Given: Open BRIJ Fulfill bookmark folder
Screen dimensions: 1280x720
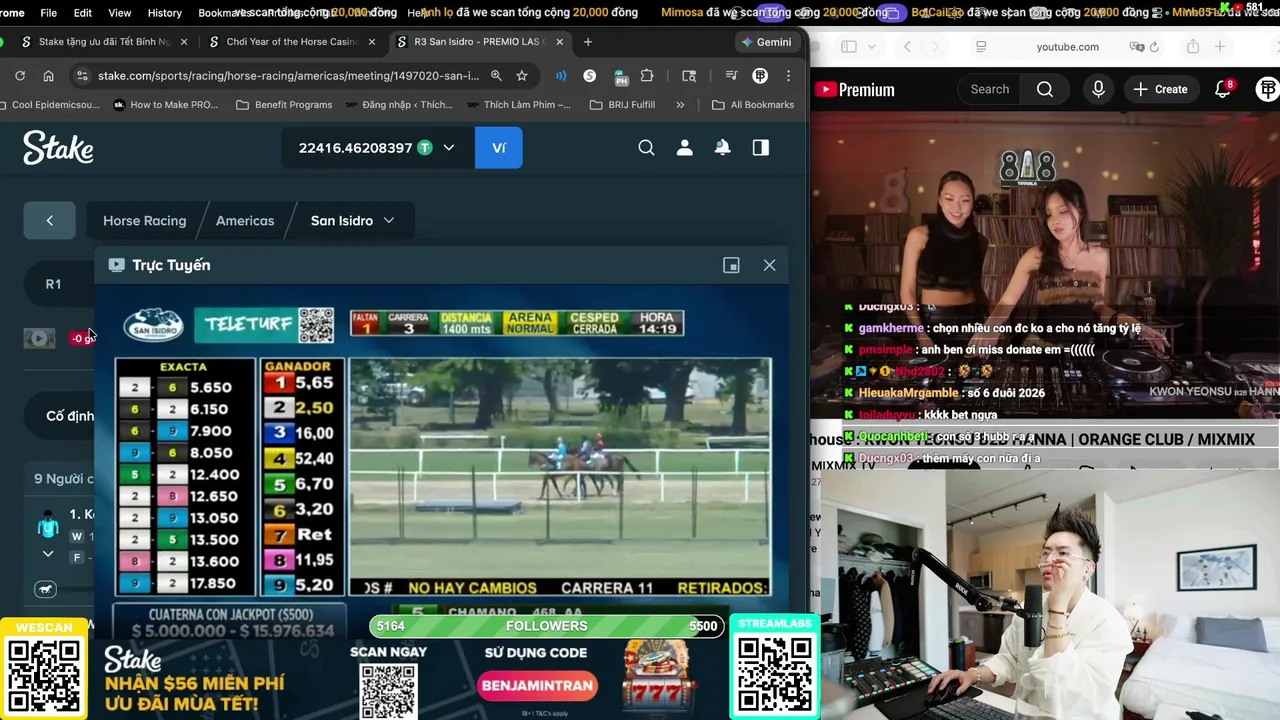Looking at the screenshot, I should pyautogui.click(x=622, y=104).
